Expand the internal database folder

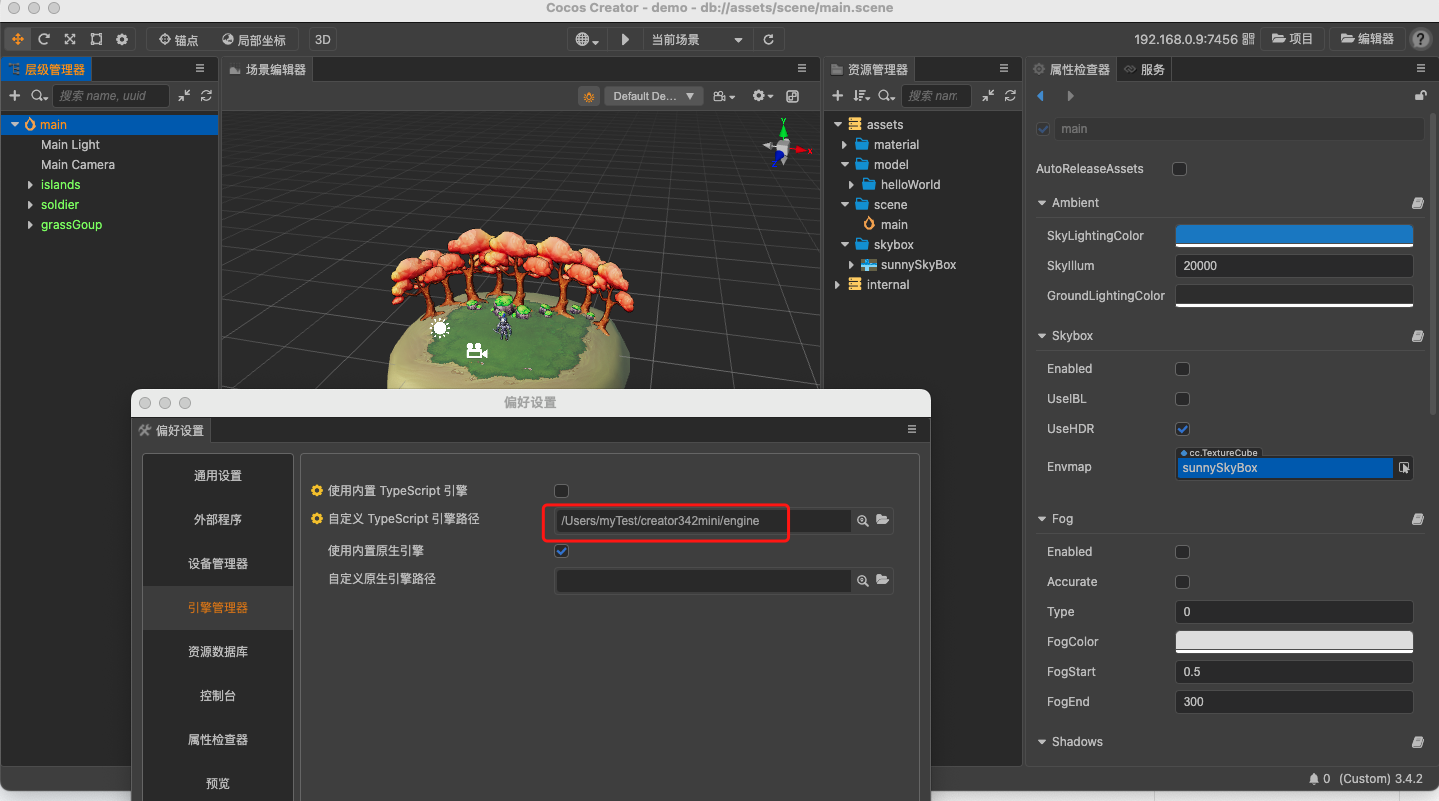coord(837,285)
